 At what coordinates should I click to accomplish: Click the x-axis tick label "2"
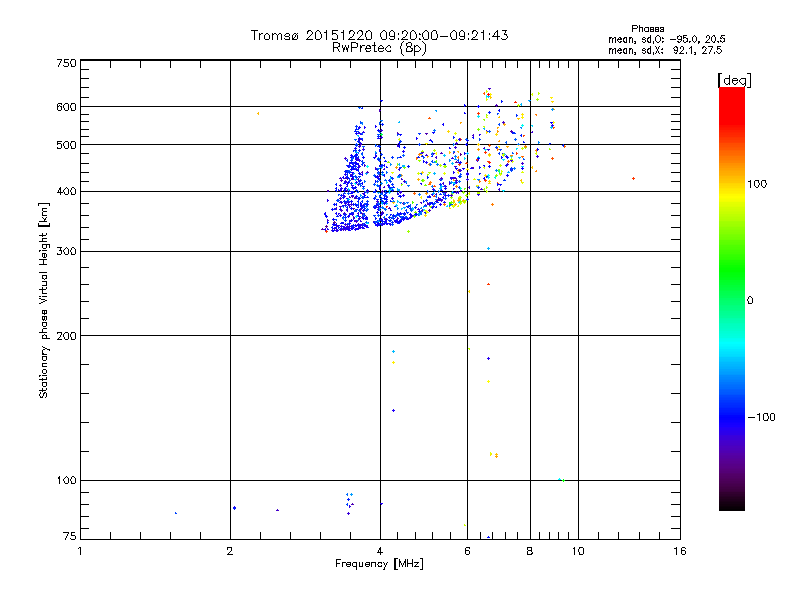tap(230, 551)
